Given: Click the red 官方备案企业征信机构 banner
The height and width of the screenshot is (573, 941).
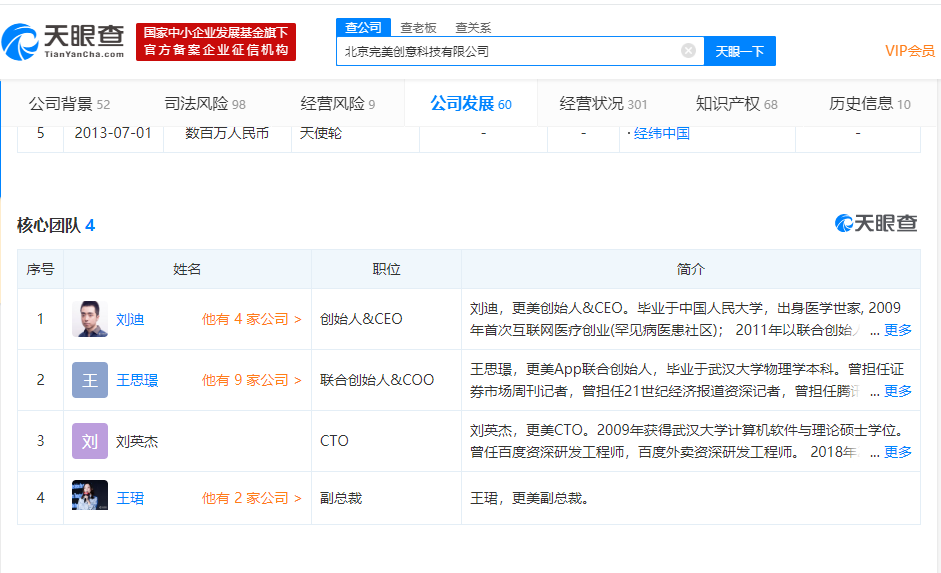Looking at the screenshot, I should (216, 42).
